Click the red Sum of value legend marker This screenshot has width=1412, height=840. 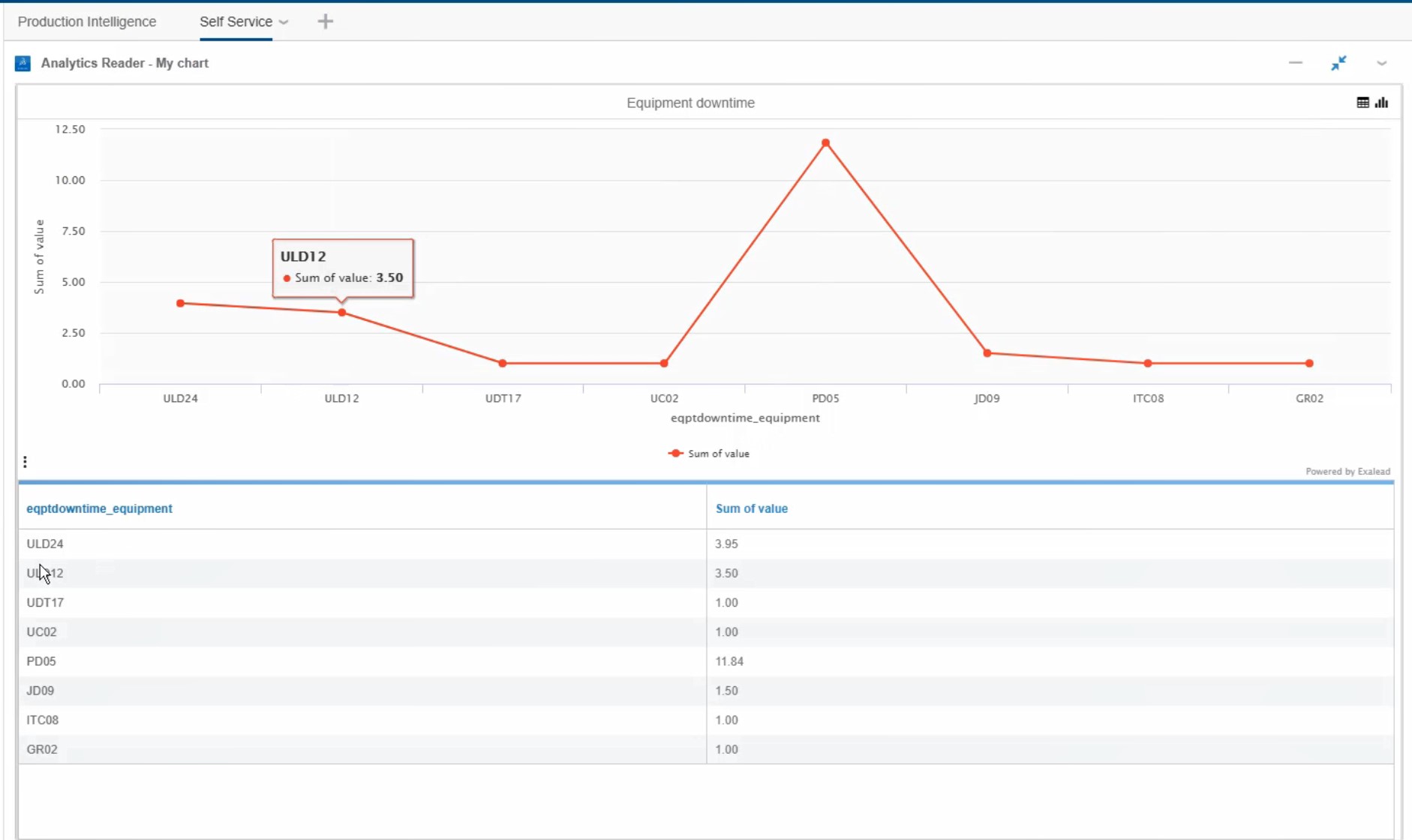tap(674, 453)
